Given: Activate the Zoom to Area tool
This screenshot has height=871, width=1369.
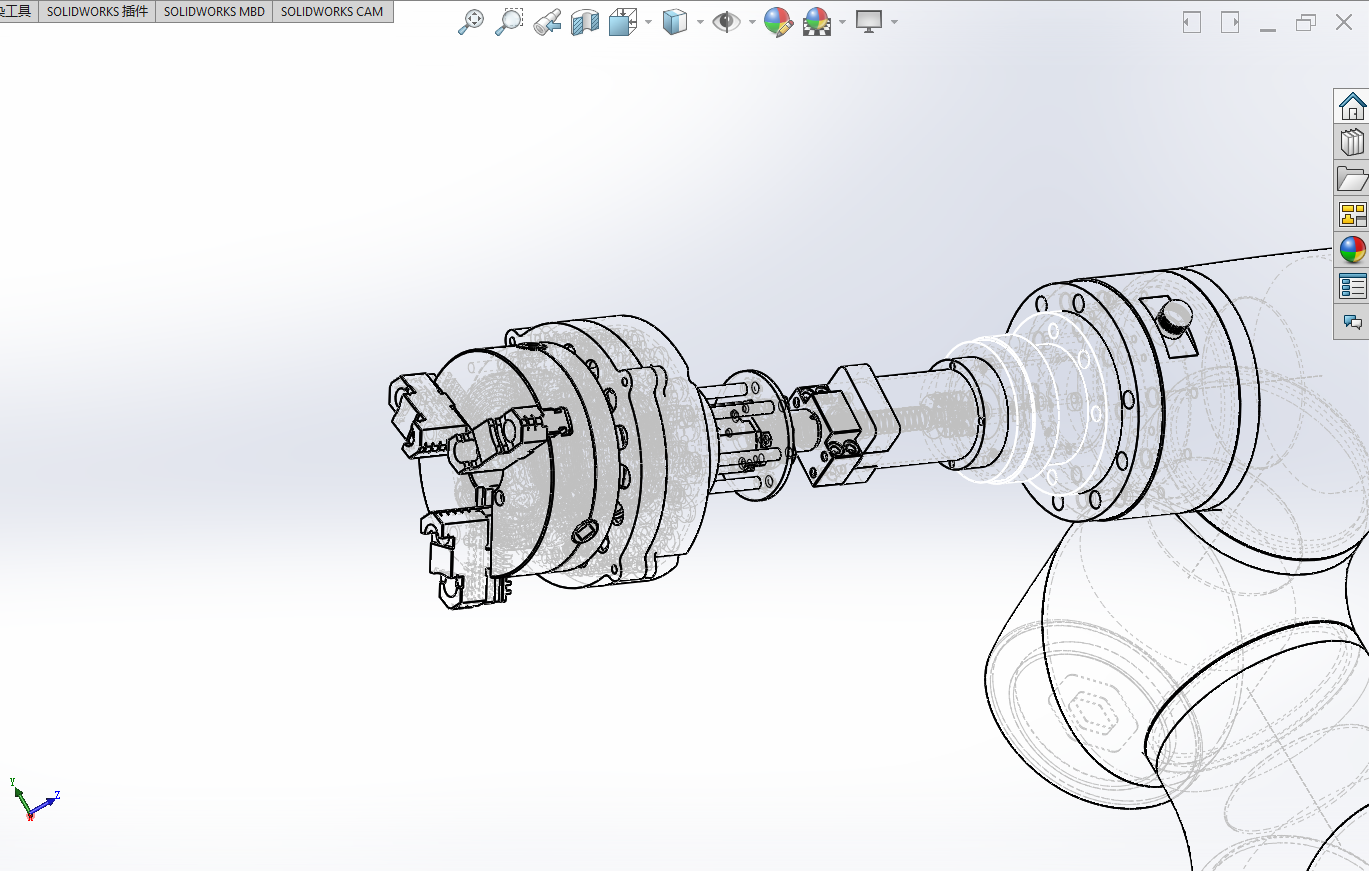Looking at the screenshot, I should (x=509, y=22).
